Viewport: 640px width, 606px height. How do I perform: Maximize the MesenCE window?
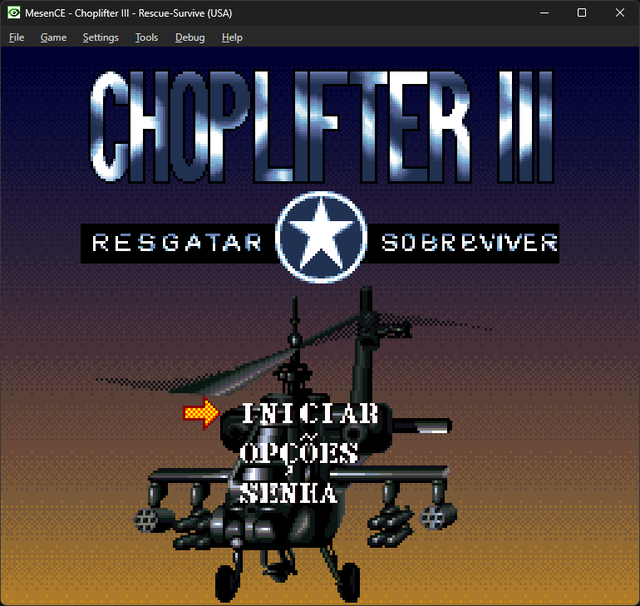582,13
